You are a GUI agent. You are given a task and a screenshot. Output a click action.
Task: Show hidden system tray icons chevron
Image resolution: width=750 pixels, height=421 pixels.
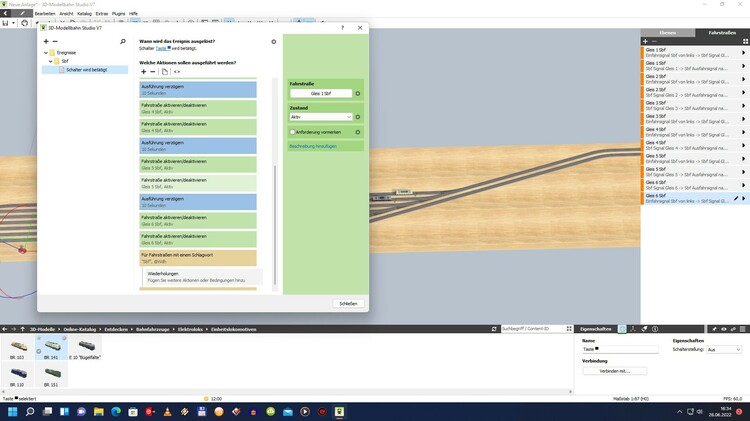pos(679,412)
